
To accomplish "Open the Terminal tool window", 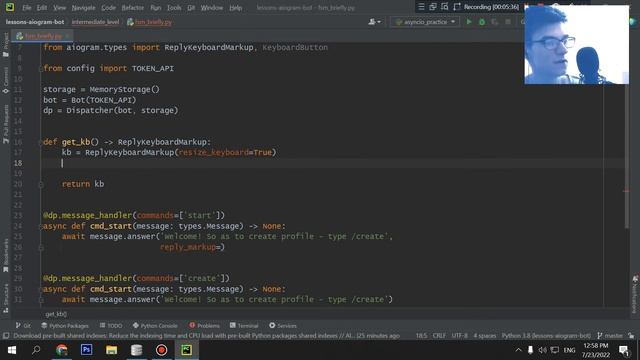I will pyautogui.click(x=244, y=326).
